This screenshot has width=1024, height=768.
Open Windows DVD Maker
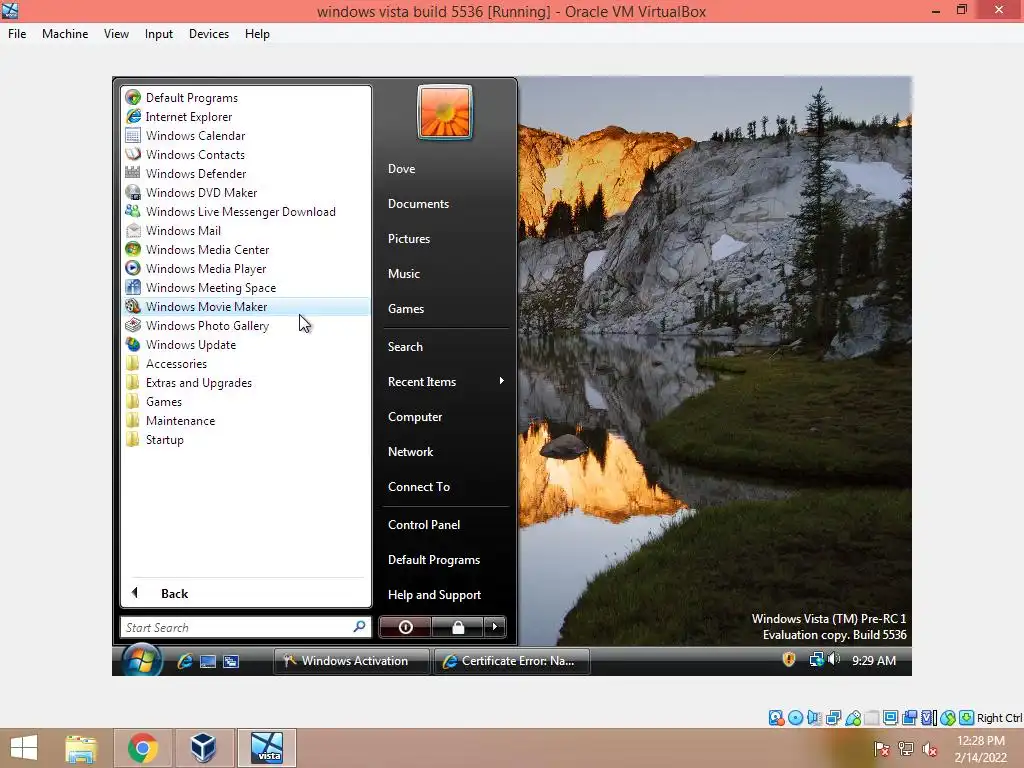[x=246, y=192]
